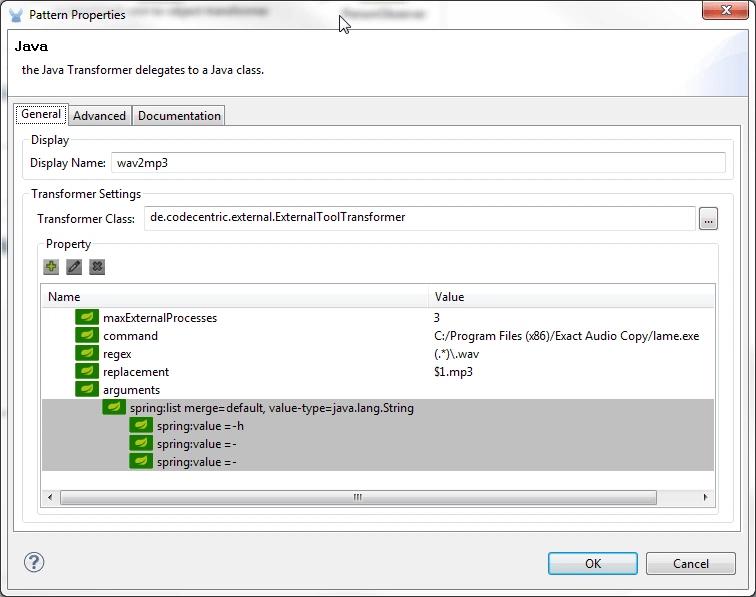Select the General tab

41,115
